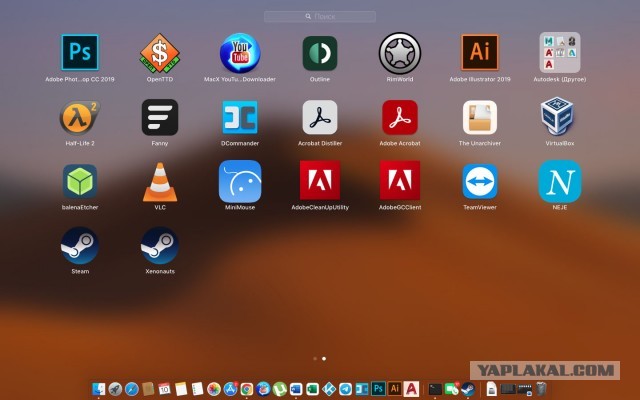Switch to the first Launchpad page dot
640x400 pixels.
point(315,359)
